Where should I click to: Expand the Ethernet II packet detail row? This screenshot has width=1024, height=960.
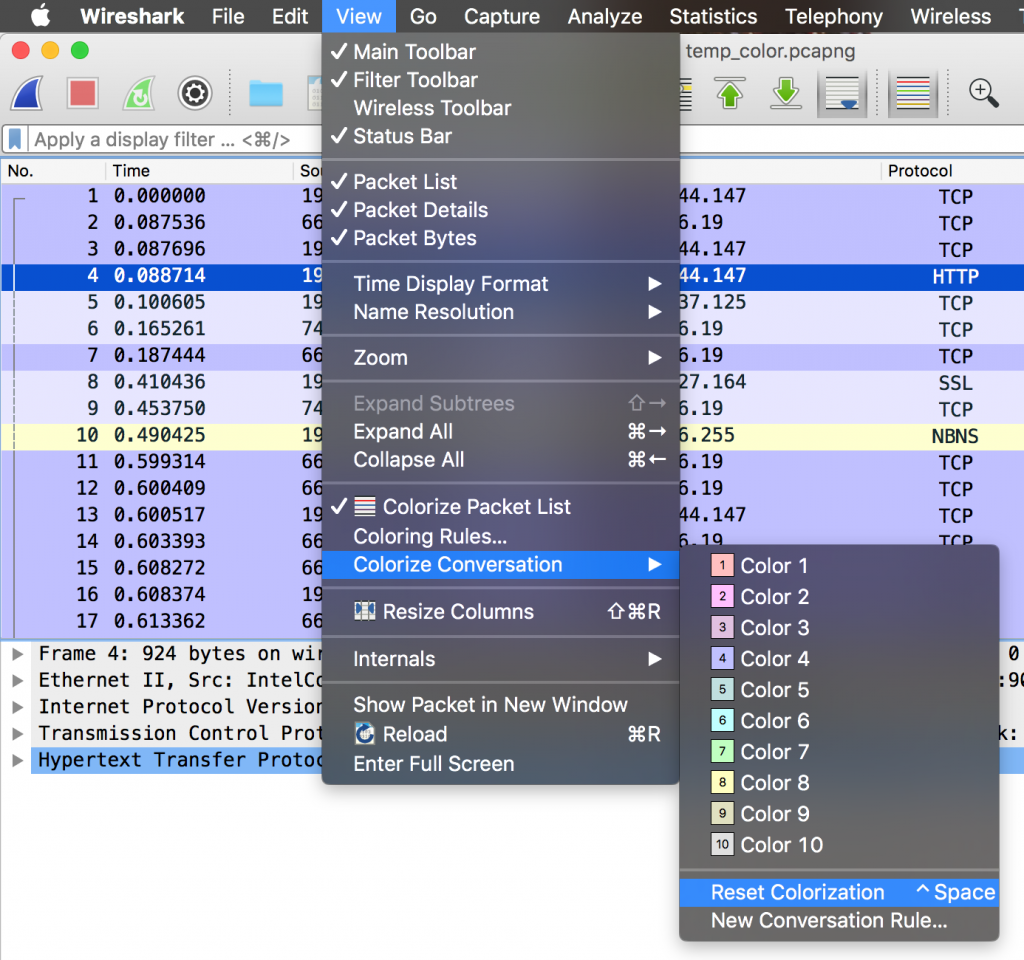17,680
